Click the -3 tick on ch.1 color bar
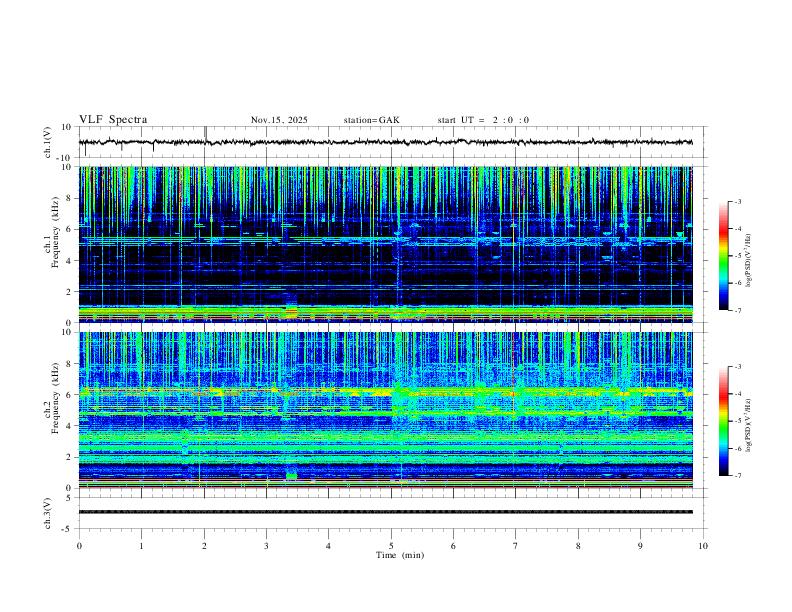 coord(737,202)
